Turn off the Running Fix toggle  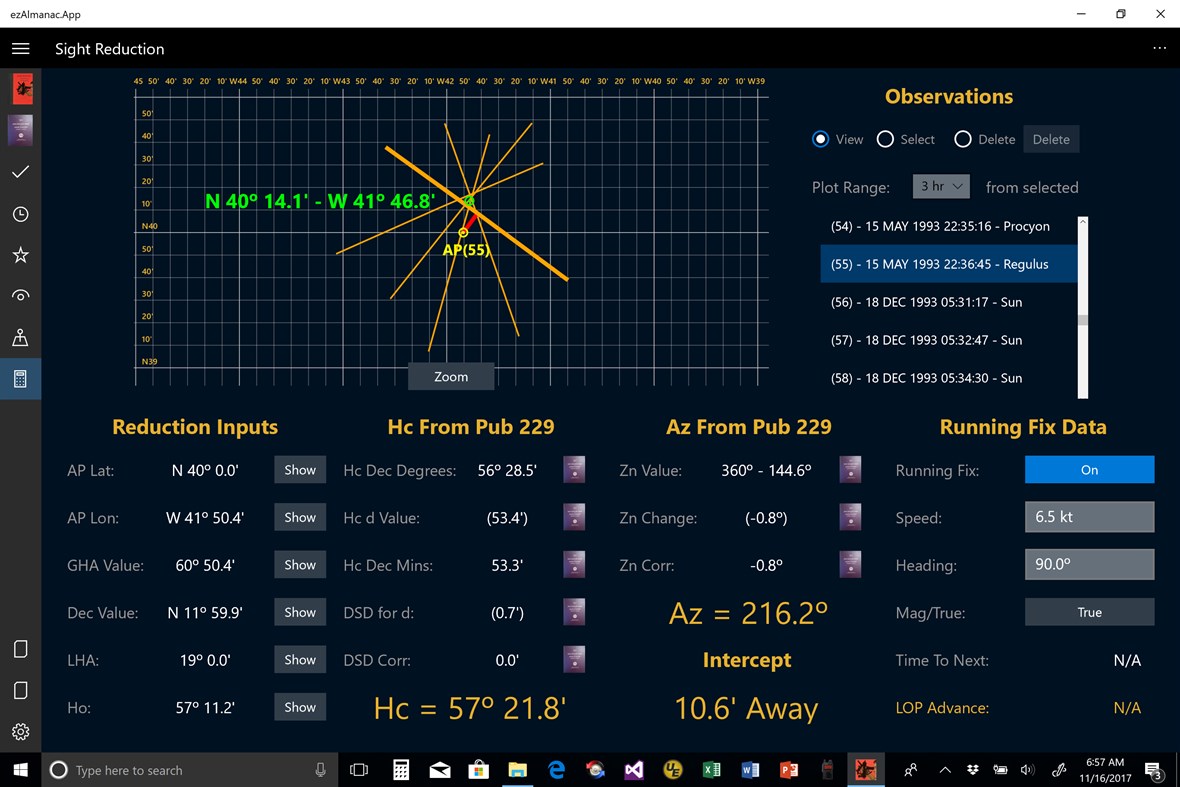click(1089, 470)
